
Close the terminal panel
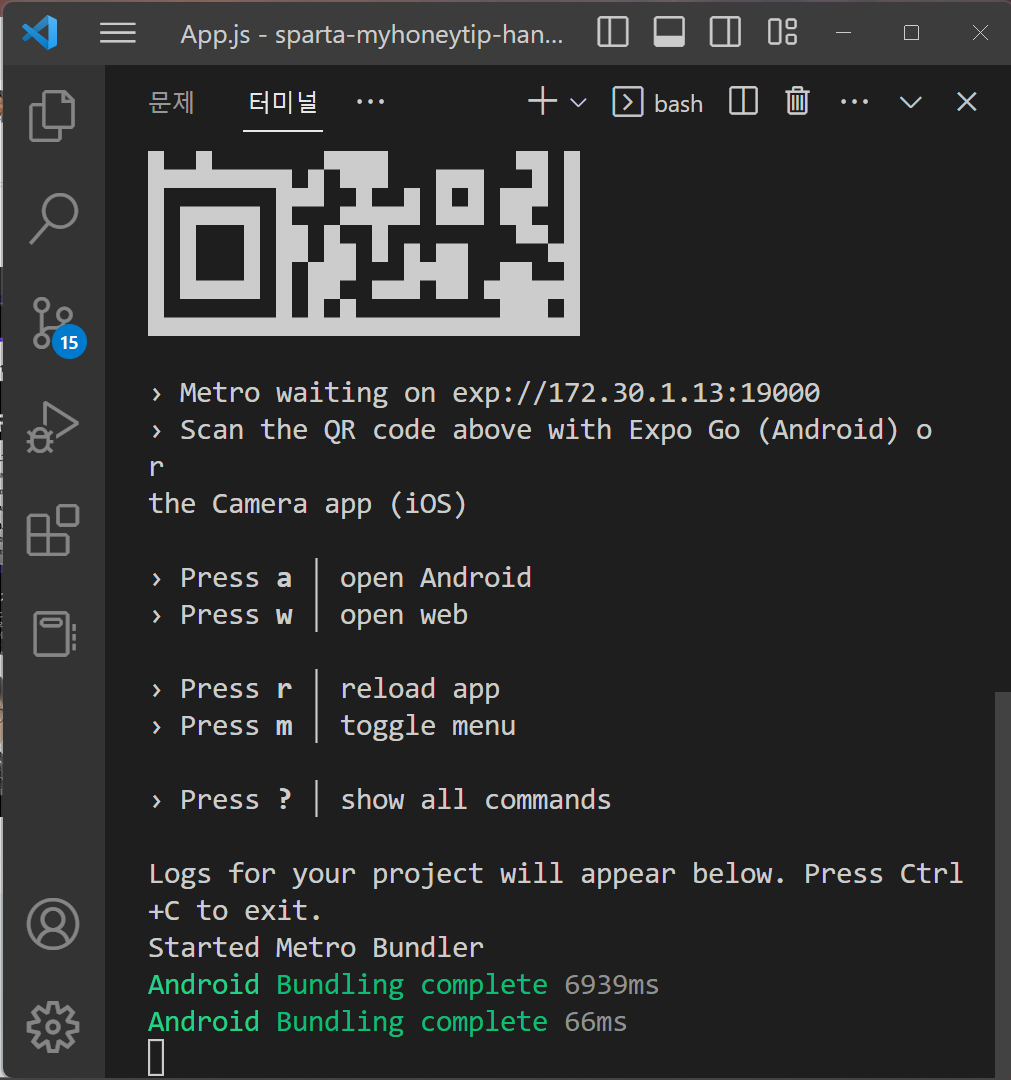pos(967,102)
